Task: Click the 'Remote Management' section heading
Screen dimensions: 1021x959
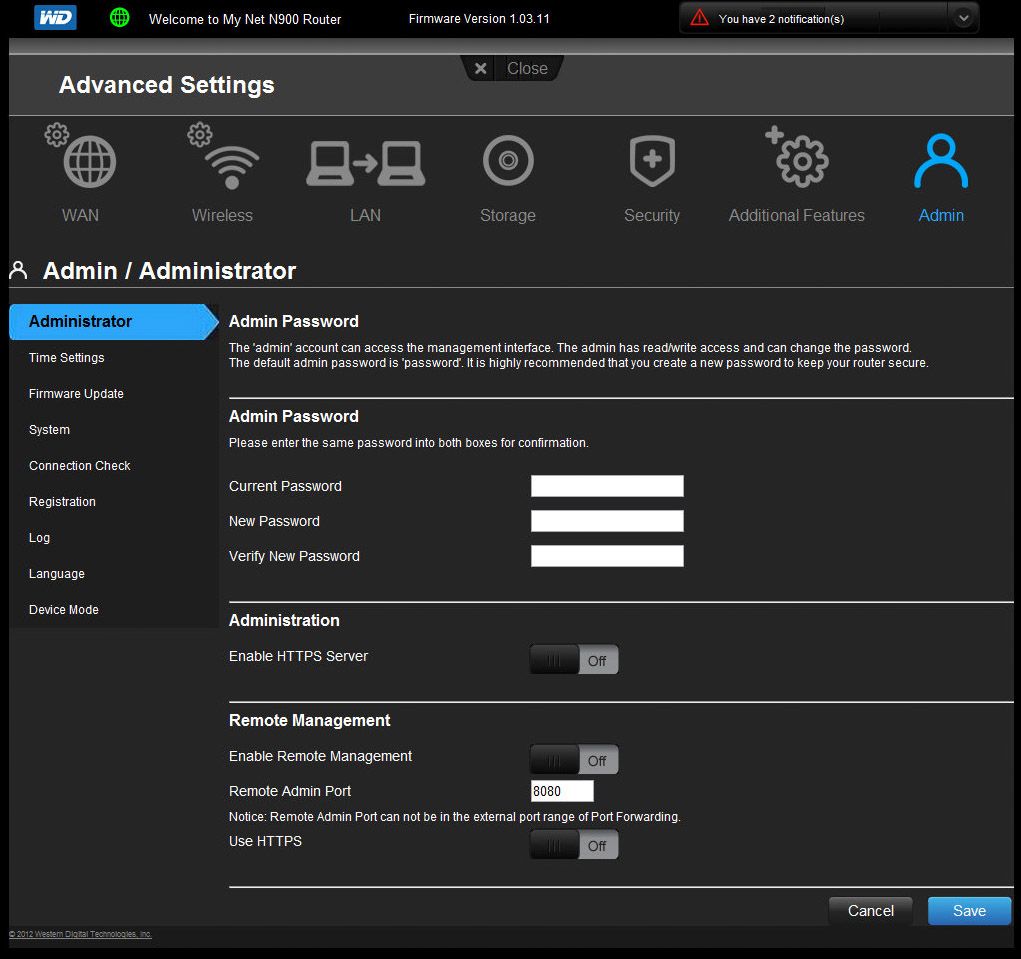Action: click(309, 720)
